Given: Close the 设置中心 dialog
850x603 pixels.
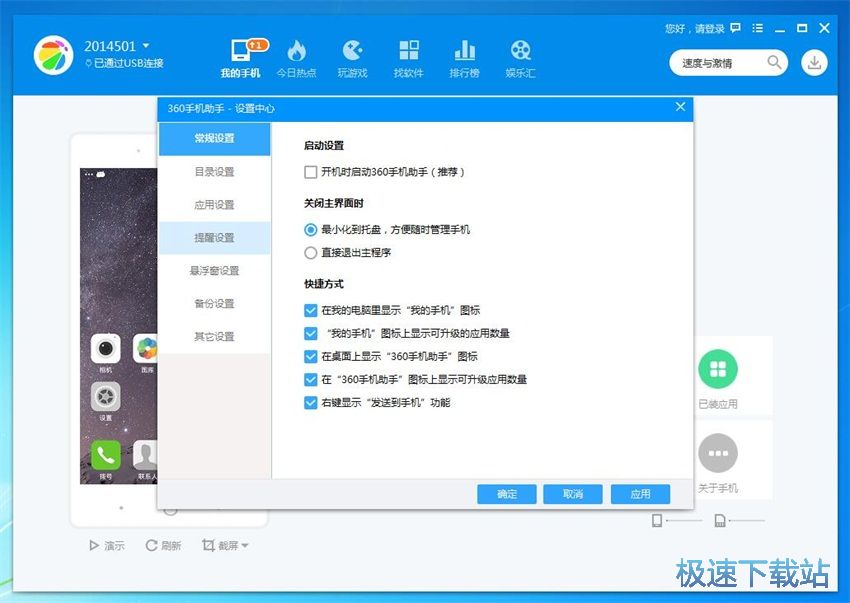Looking at the screenshot, I should click(680, 107).
